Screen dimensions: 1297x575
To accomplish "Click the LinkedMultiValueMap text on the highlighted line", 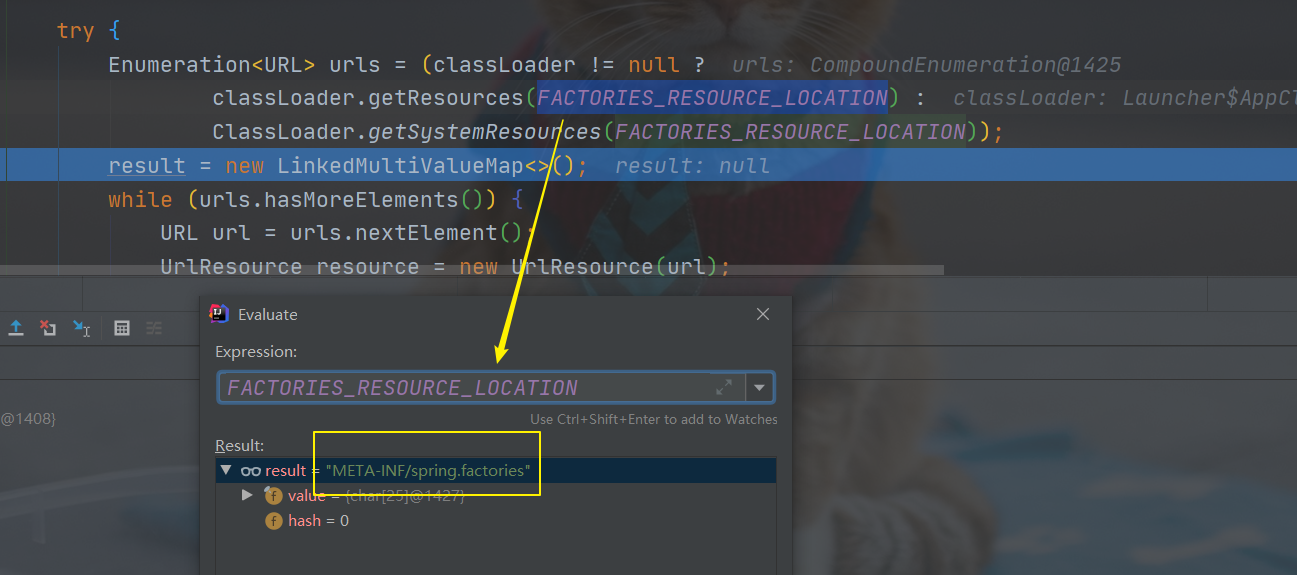I will [400, 165].
